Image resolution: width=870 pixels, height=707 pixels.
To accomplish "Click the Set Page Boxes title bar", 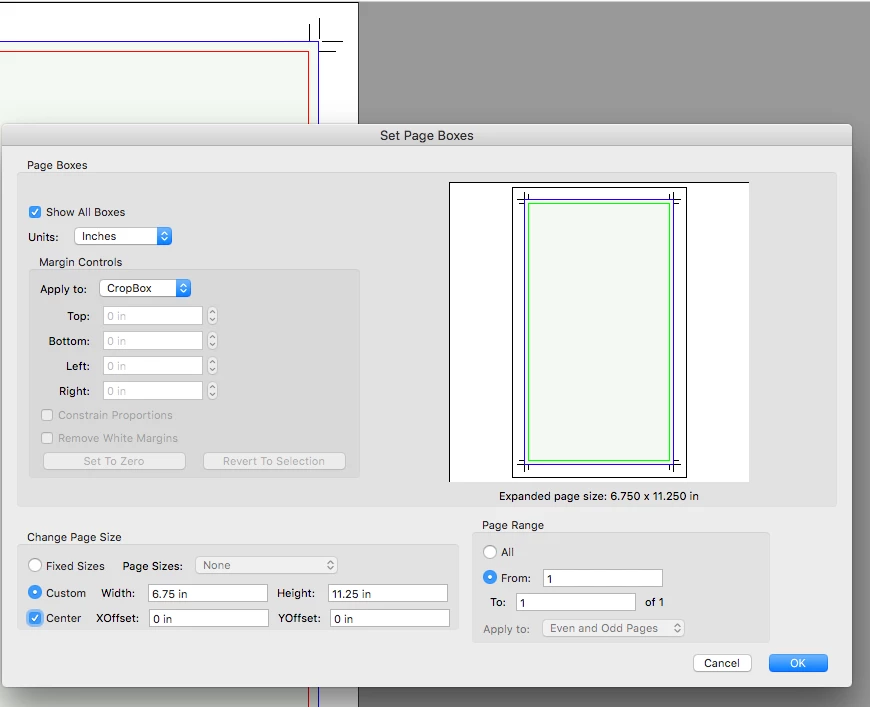I will [x=427, y=135].
